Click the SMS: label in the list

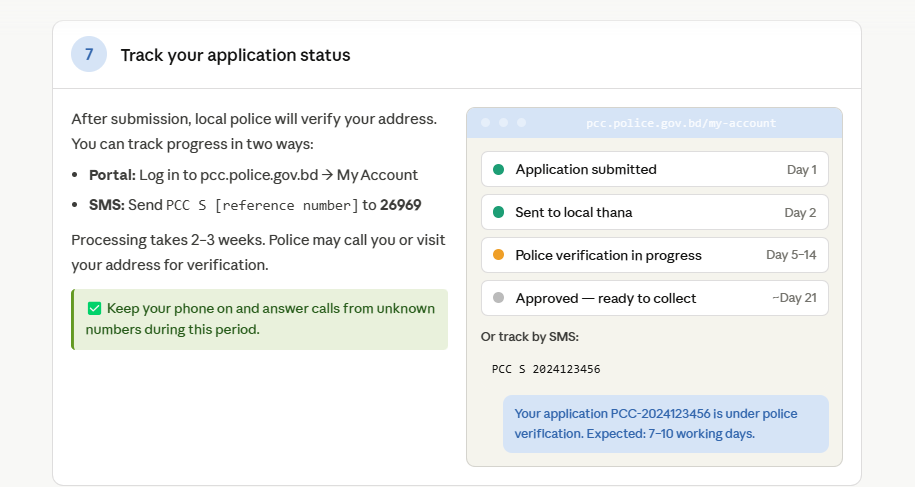tap(106, 205)
